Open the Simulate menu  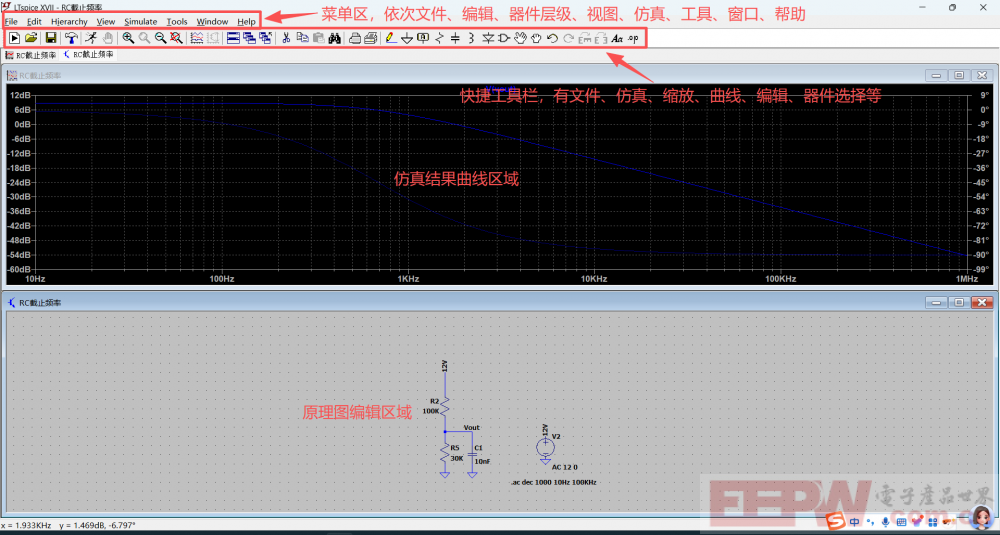(x=140, y=21)
